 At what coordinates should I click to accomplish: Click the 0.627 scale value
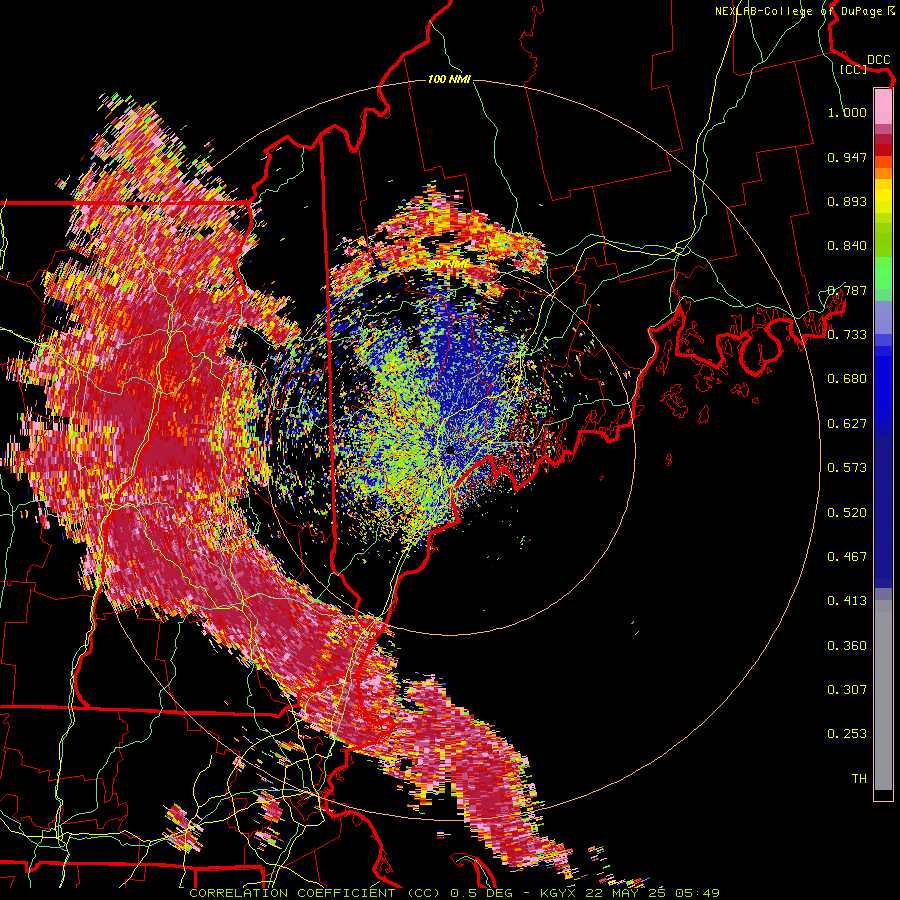point(847,424)
